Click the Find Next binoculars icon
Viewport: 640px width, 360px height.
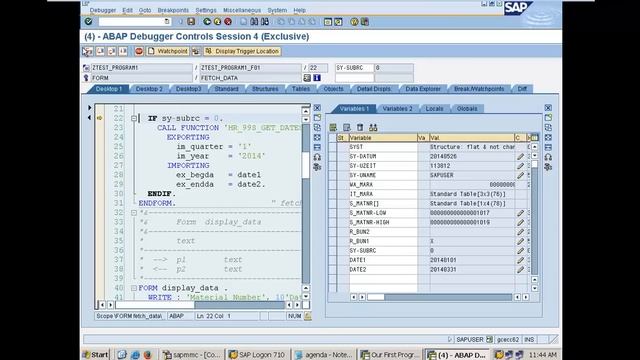264,22
